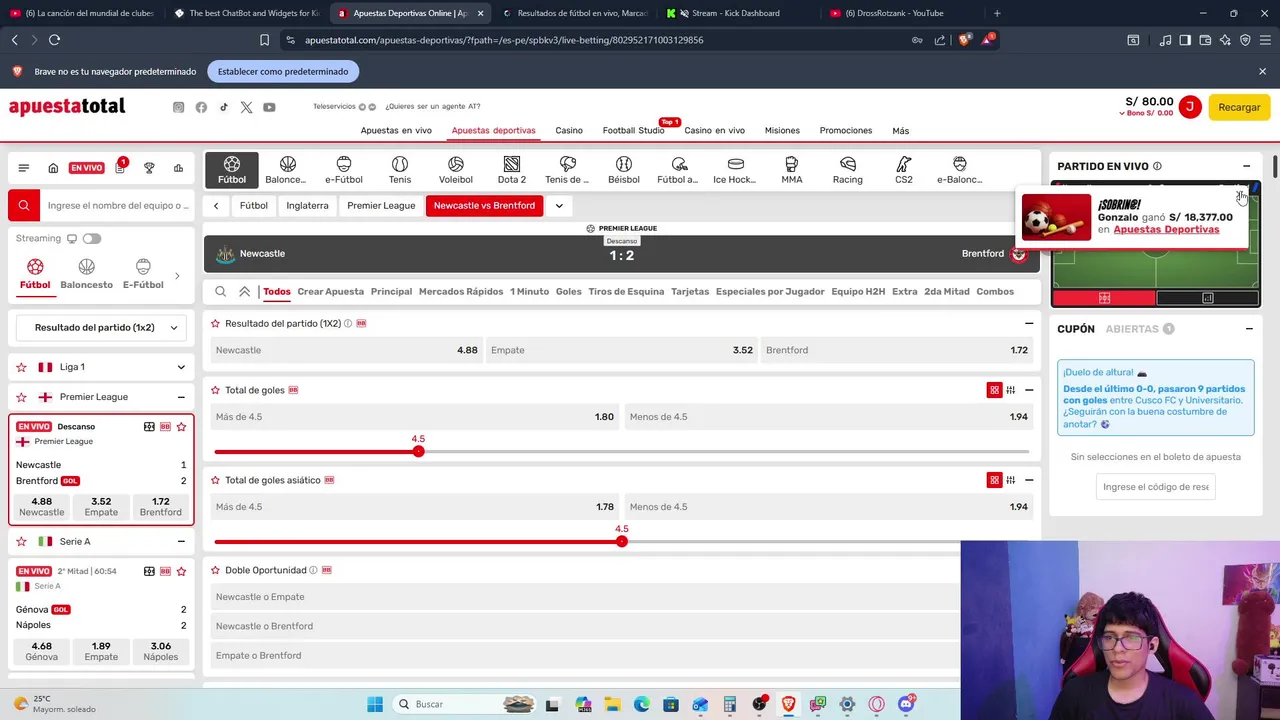The image size is (1280, 720).
Task: Collapse the Serie A league section
Action: (x=181, y=541)
